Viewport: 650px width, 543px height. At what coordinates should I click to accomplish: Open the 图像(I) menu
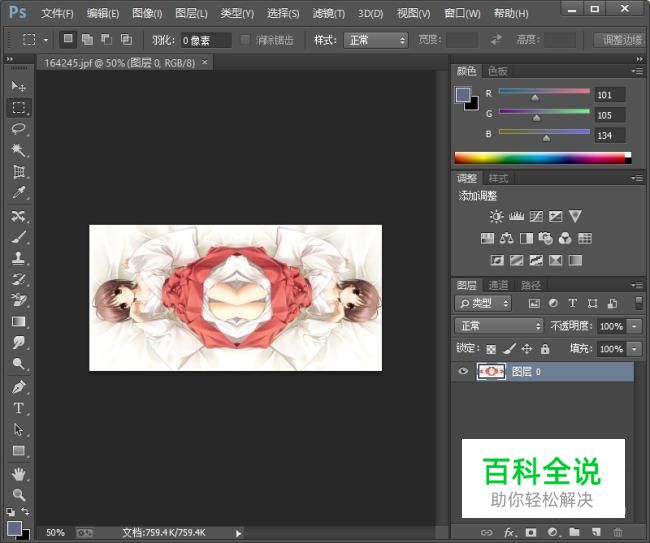click(x=147, y=14)
